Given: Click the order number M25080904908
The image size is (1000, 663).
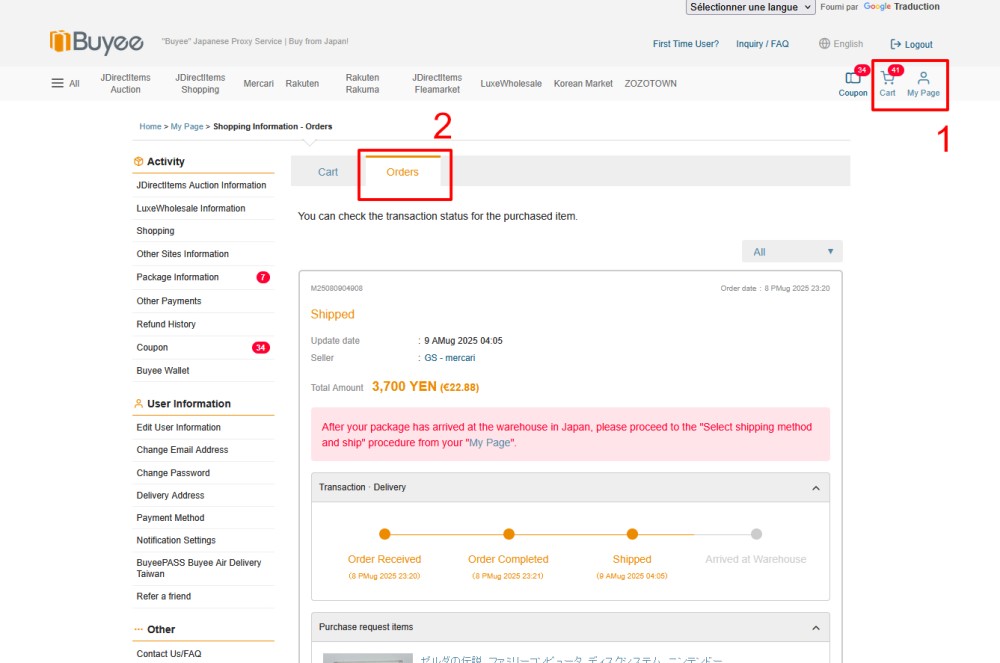Looking at the screenshot, I should 337,288.
